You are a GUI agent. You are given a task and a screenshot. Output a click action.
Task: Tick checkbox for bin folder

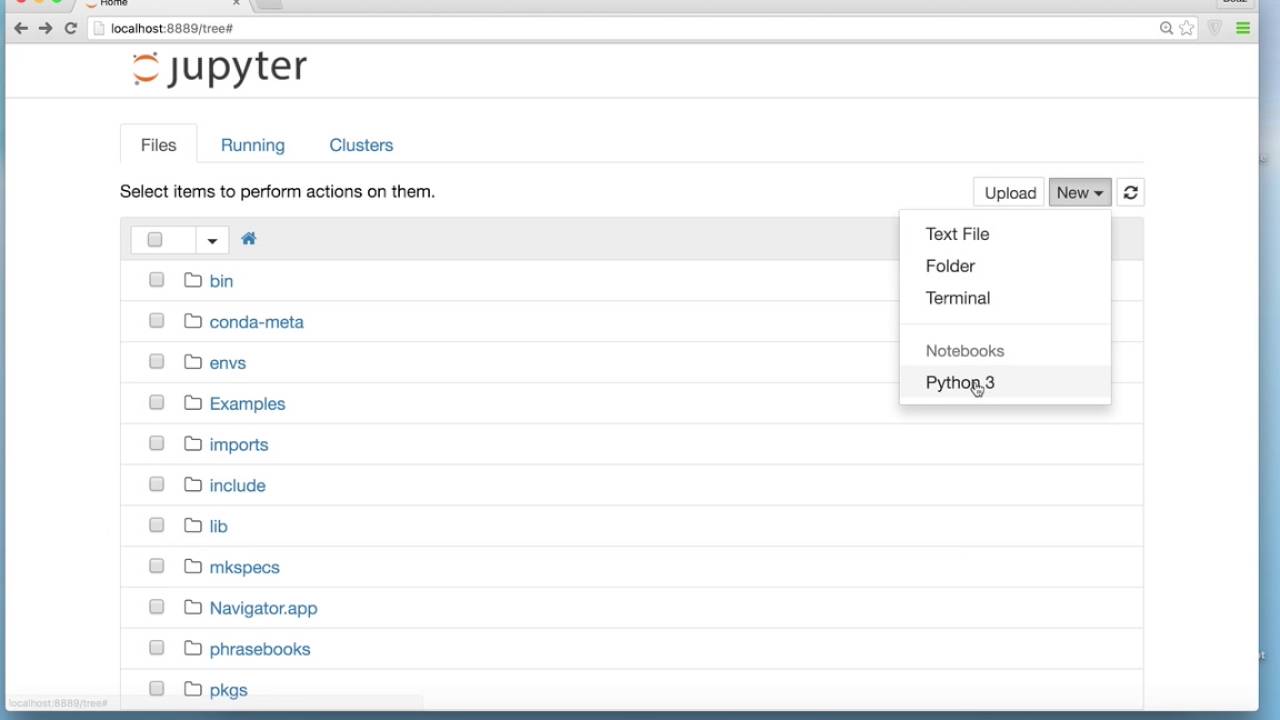tap(157, 280)
